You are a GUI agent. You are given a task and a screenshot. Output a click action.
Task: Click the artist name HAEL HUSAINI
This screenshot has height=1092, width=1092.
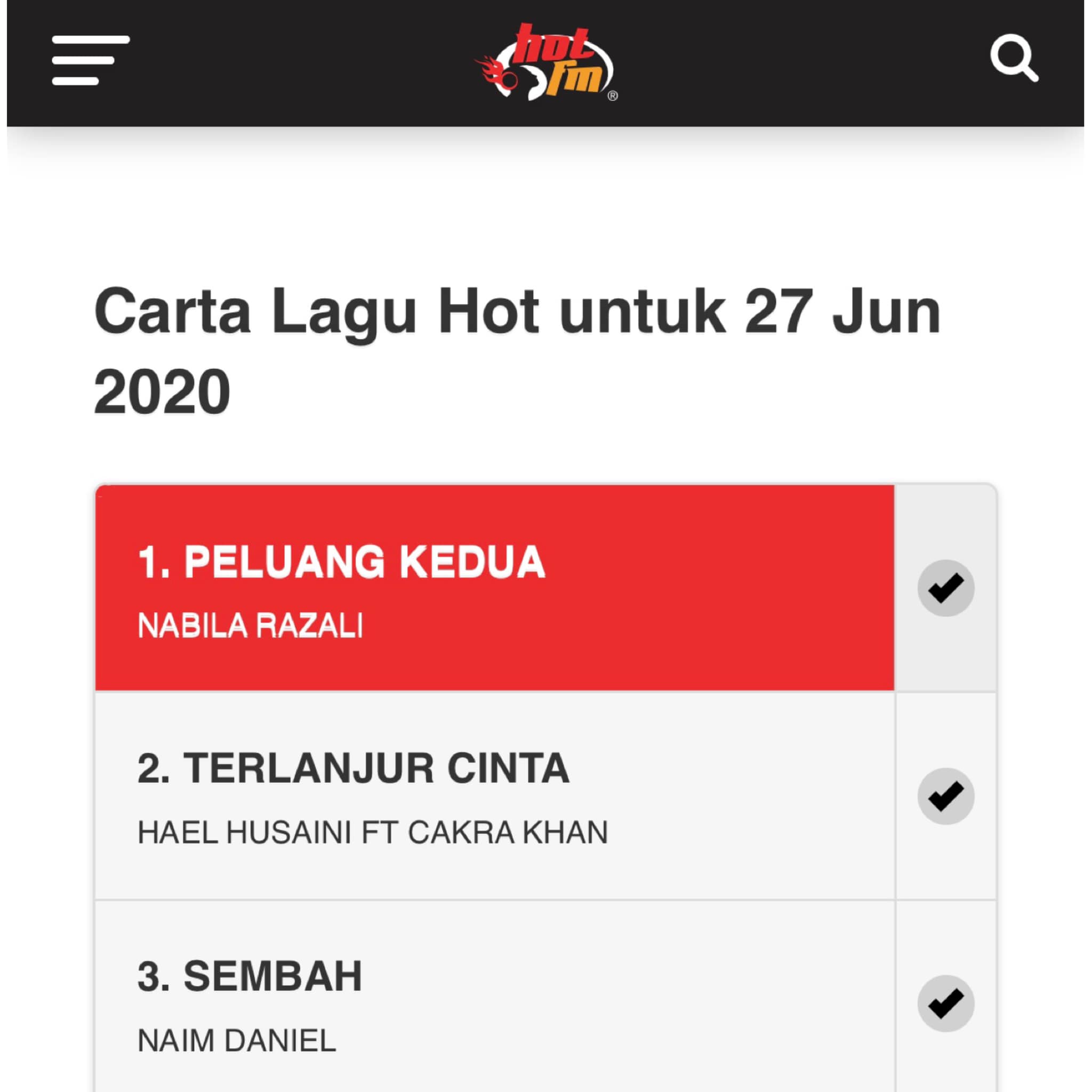245,832
